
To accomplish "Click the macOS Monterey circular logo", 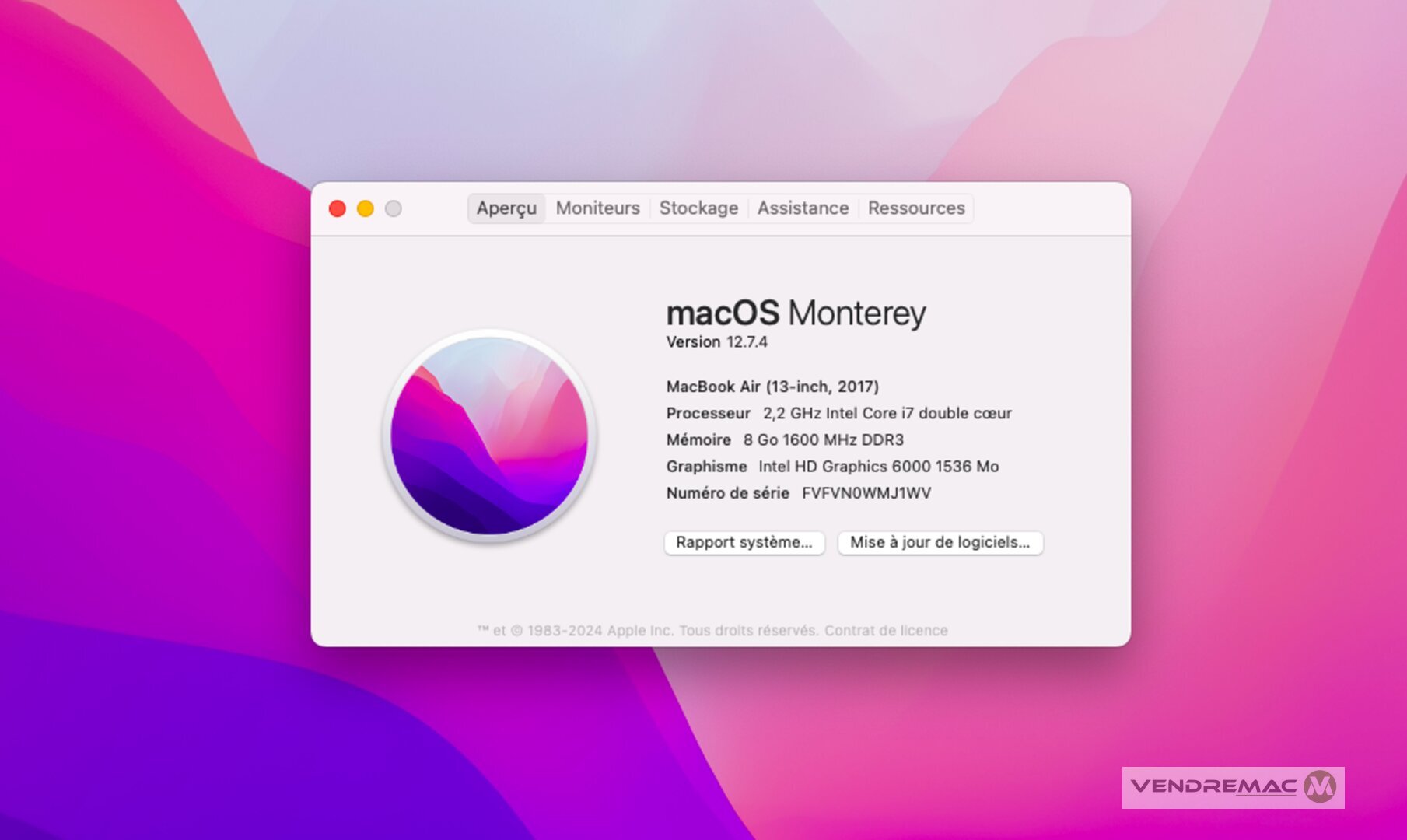I will [489, 436].
